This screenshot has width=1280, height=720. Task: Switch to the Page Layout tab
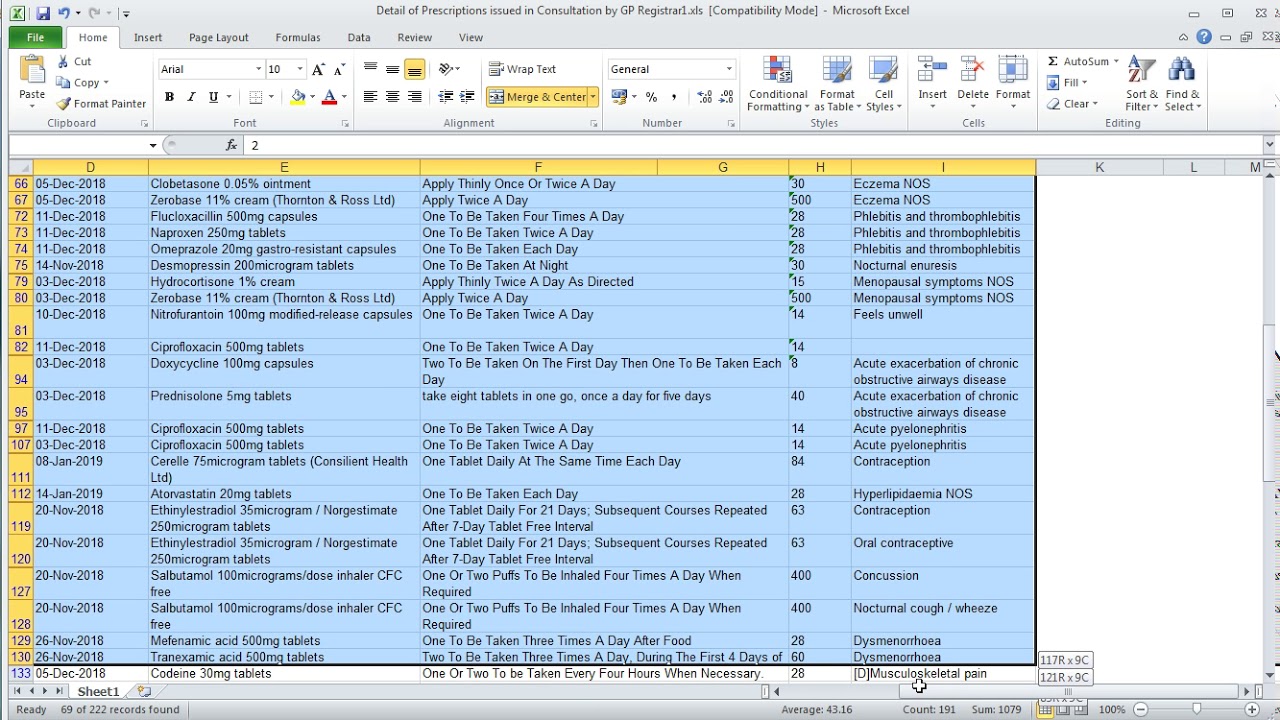(x=219, y=37)
